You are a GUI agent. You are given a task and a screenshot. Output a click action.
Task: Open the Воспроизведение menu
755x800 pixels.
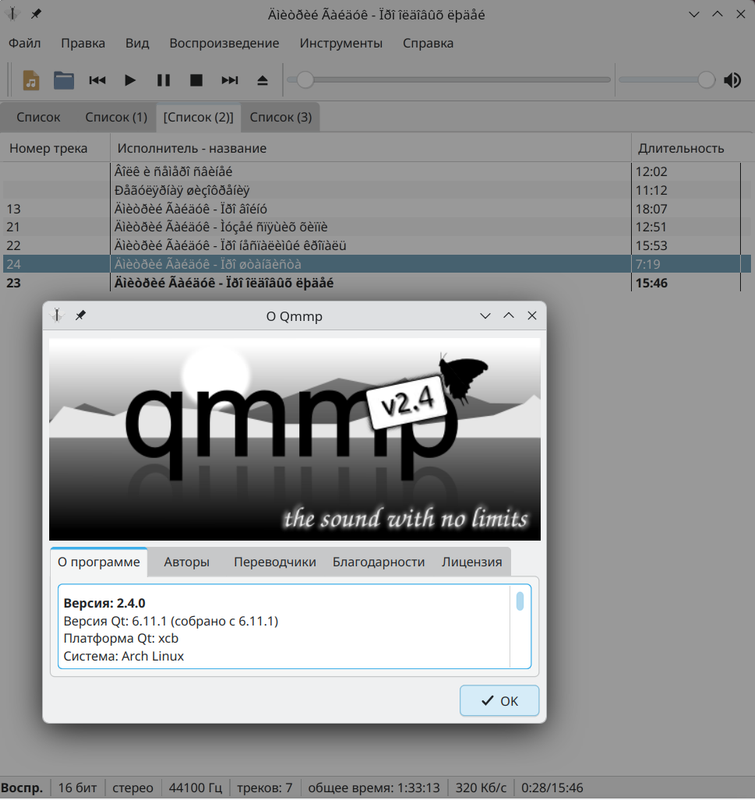pyautogui.click(x=224, y=43)
